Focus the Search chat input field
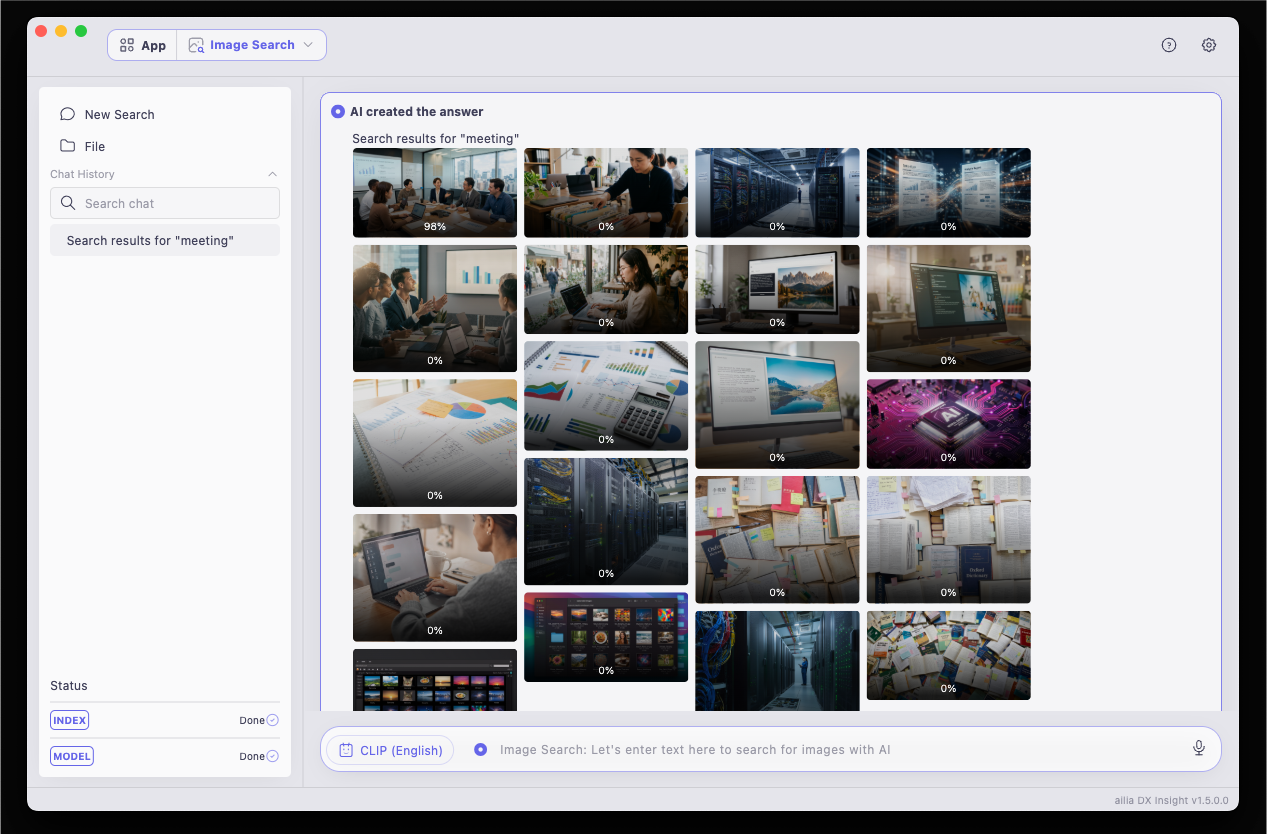 [165, 203]
